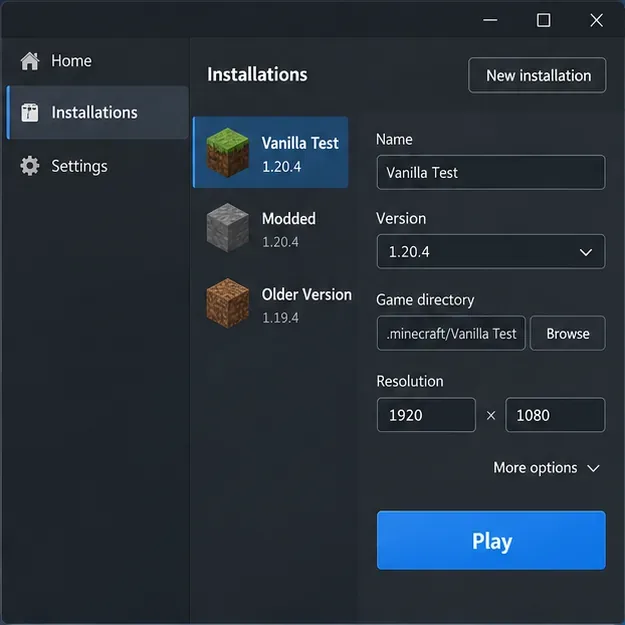Minimize the launcher window
Viewport: 625px width, 625px height.
[x=490, y=20]
